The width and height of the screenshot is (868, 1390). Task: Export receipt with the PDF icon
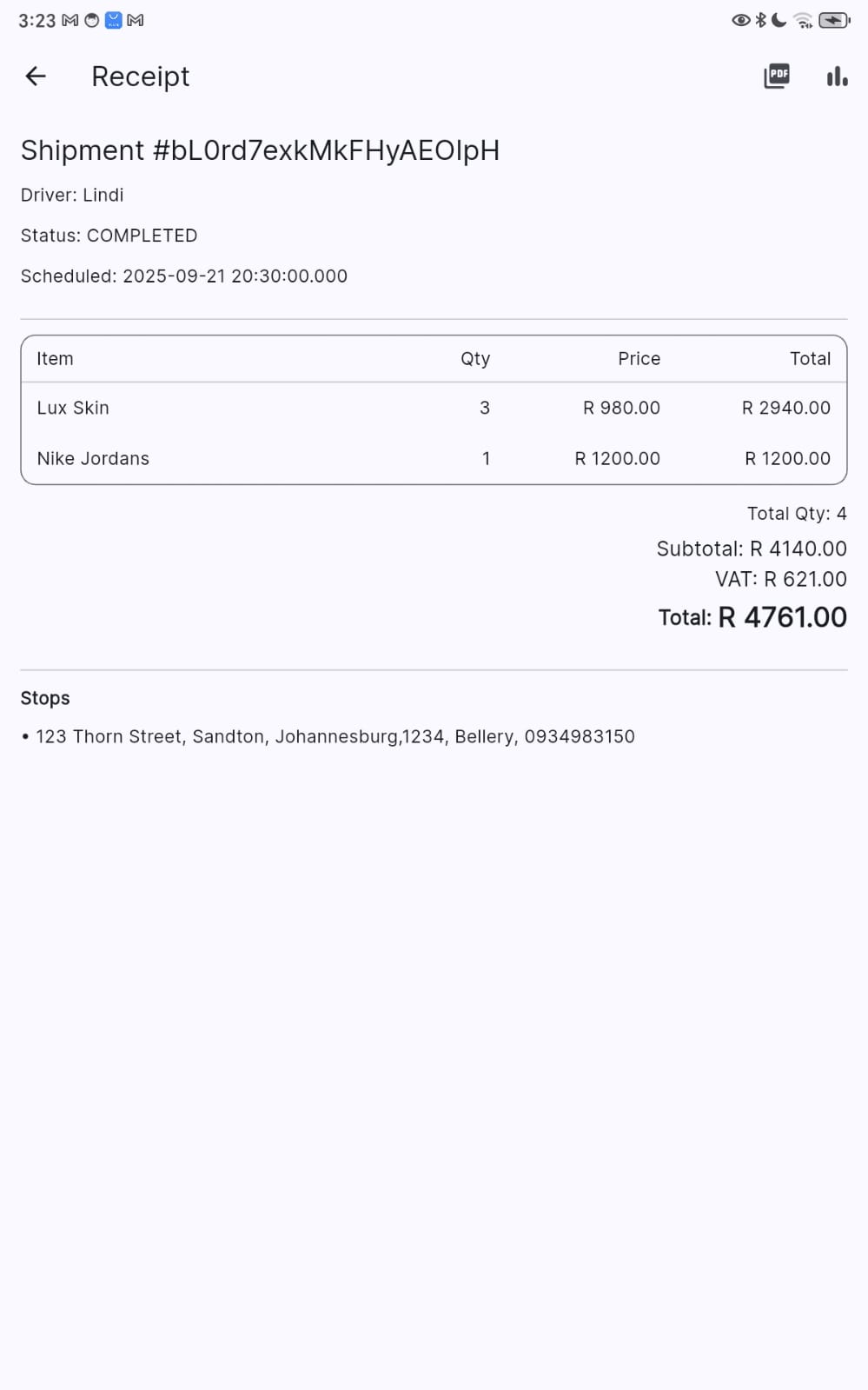click(776, 76)
